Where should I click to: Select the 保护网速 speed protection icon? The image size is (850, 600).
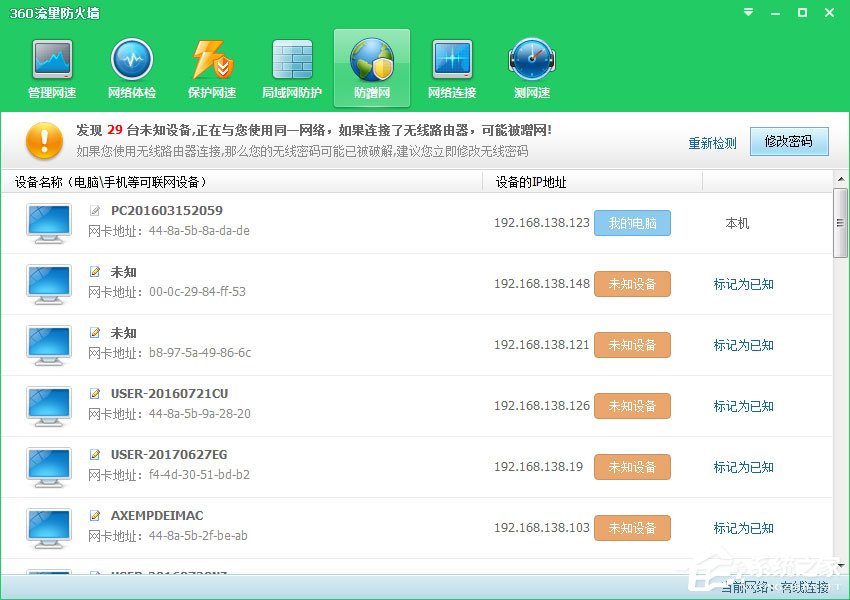point(211,66)
